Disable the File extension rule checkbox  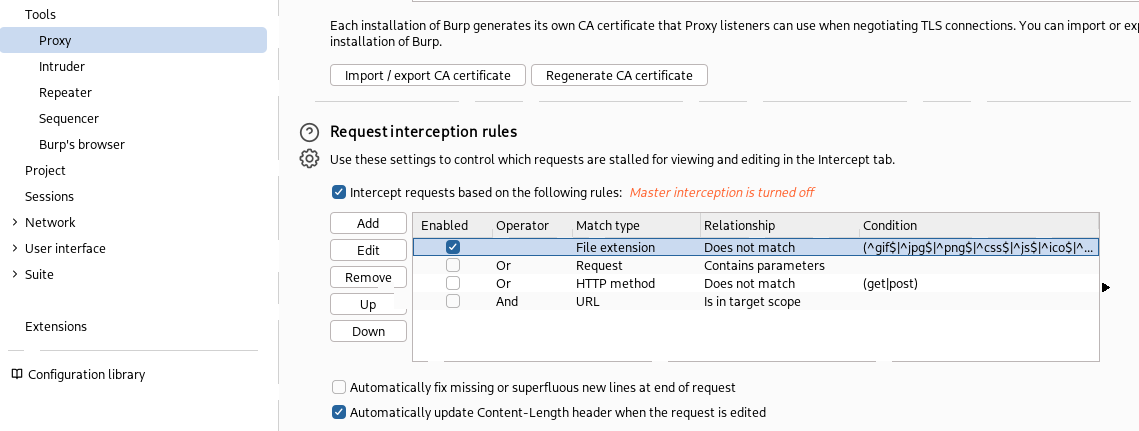pyautogui.click(x=453, y=247)
